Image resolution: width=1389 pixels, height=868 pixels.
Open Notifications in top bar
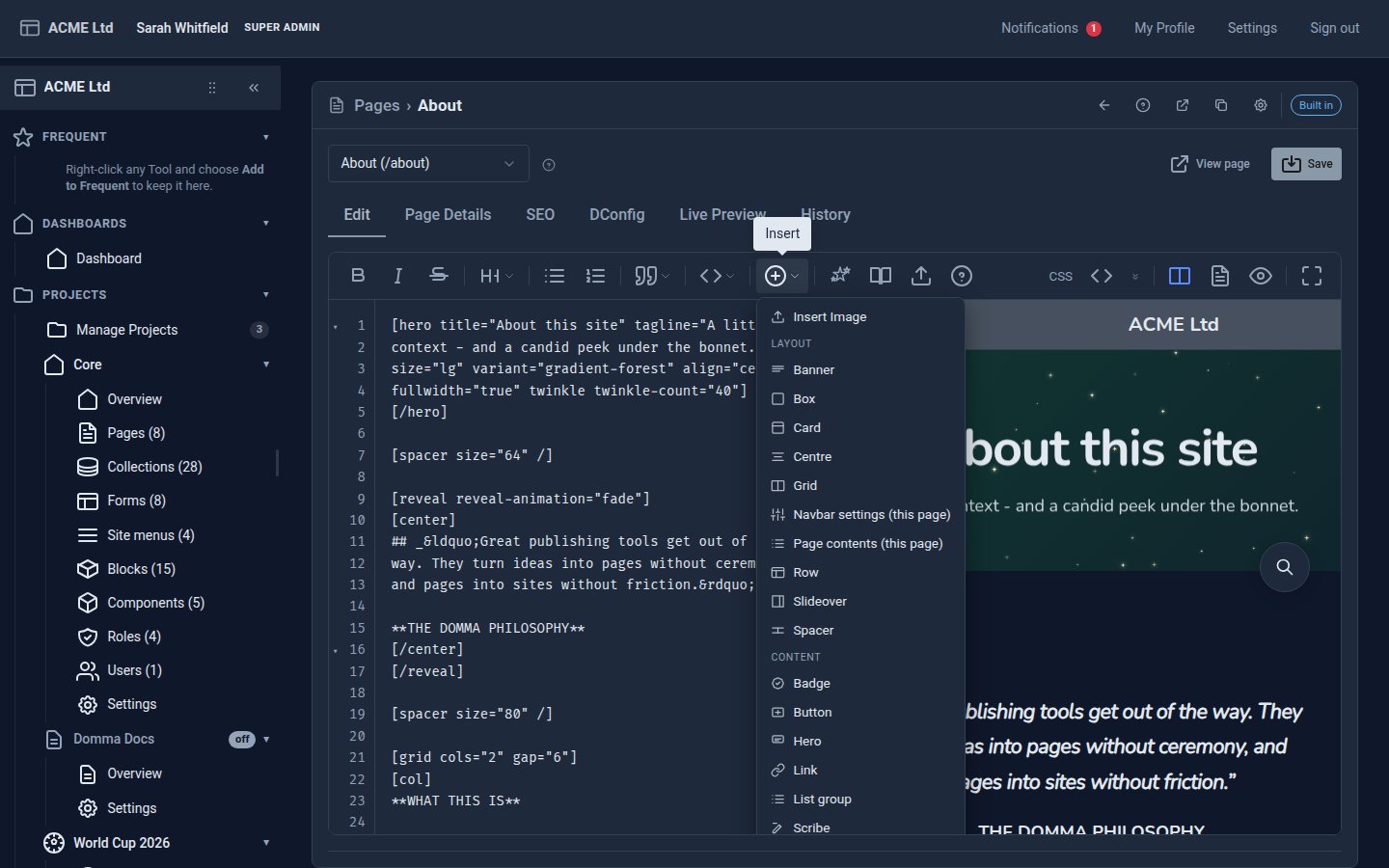pos(1051,28)
